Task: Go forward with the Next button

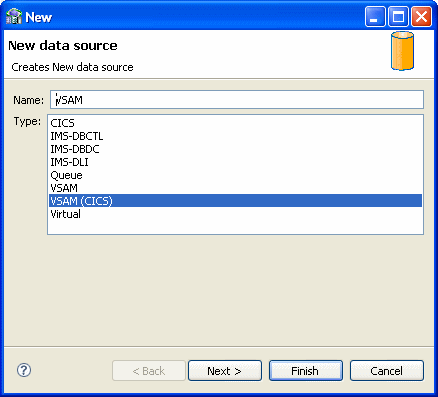Action: pos(225,370)
